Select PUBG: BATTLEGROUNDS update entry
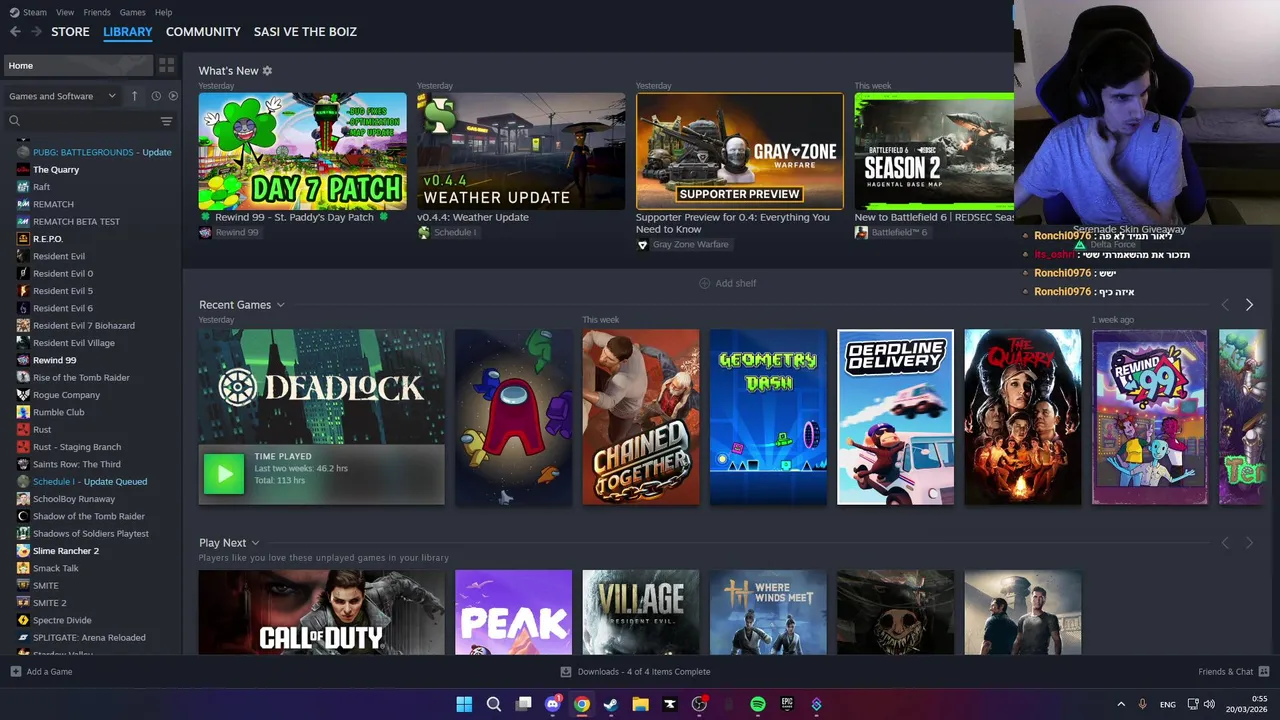The width and height of the screenshot is (1280, 720). (102, 152)
